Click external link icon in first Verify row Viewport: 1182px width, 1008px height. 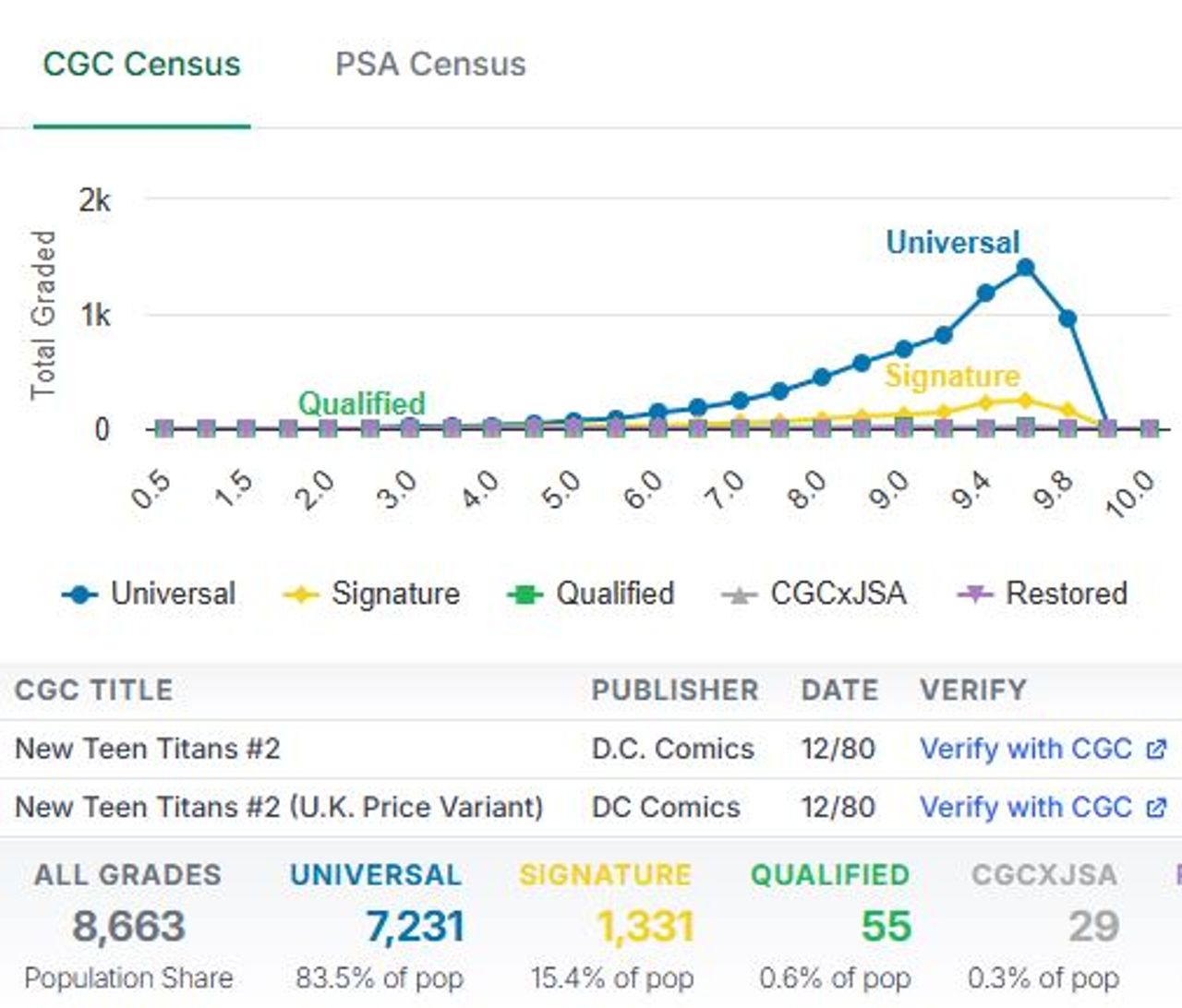click(1156, 750)
